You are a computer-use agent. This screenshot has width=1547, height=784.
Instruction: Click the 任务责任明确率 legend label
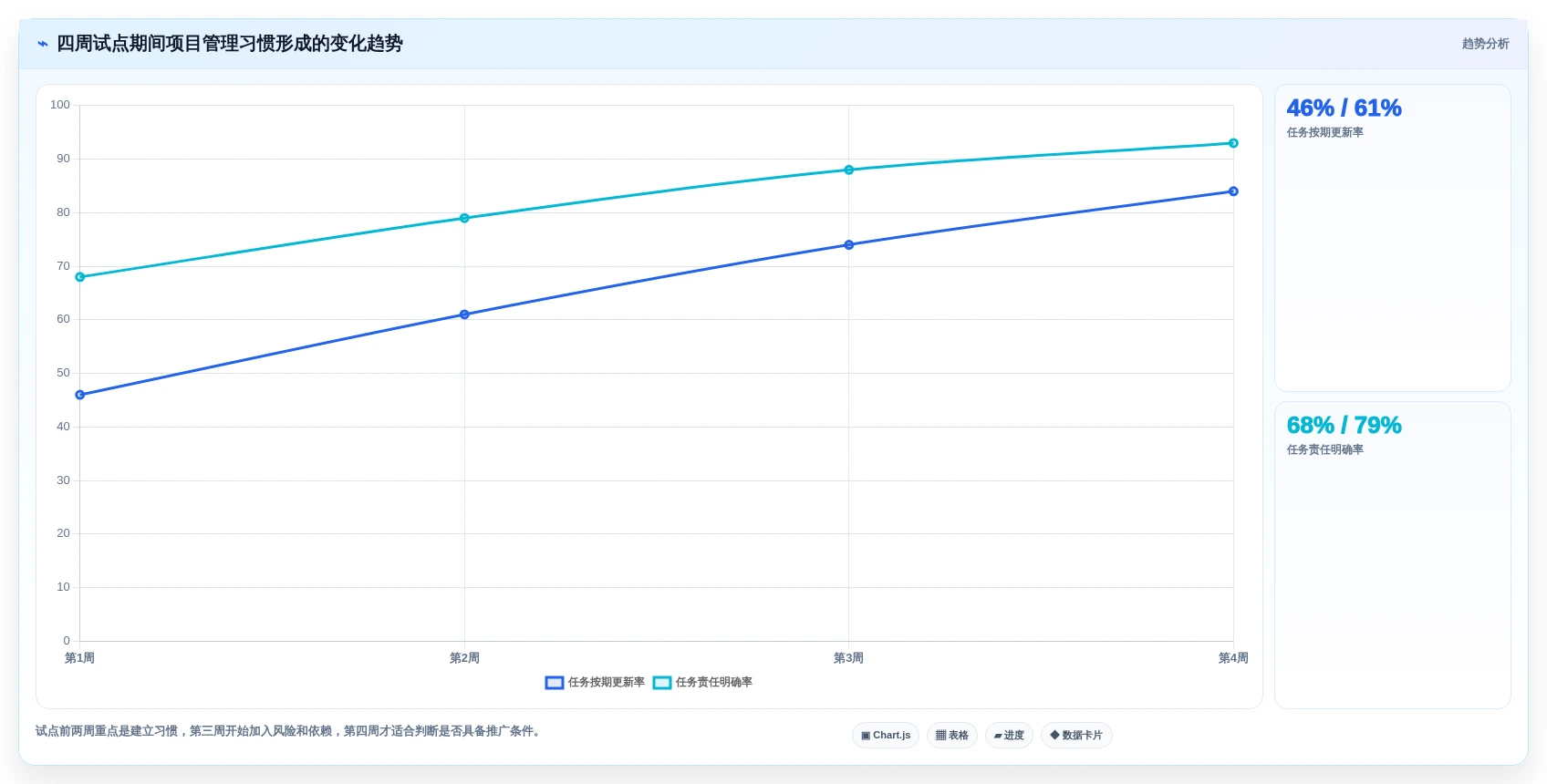coord(714,683)
